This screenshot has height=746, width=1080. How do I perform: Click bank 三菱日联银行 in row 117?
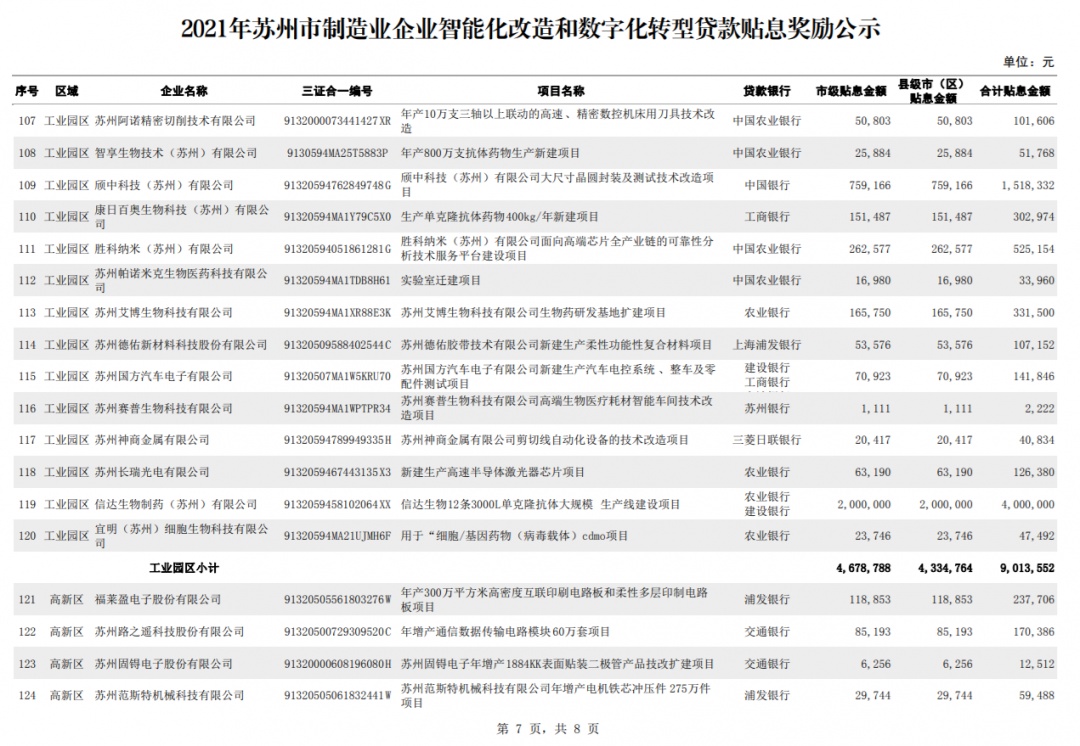[767, 440]
